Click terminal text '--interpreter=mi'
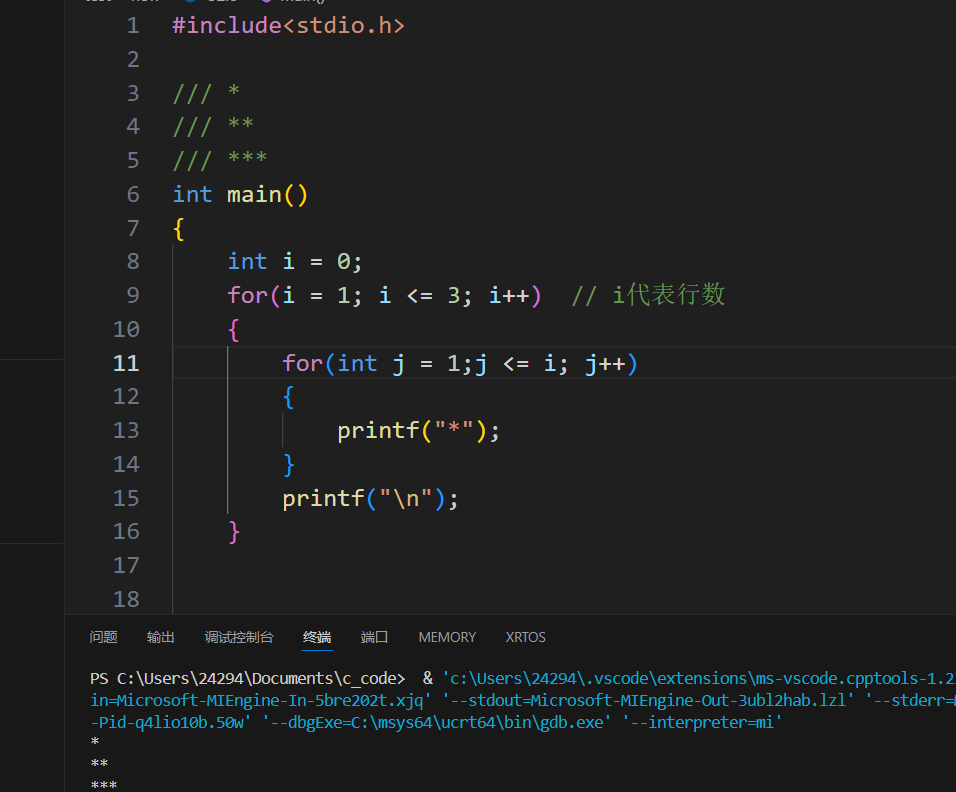The height and width of the screenshot is (792, 956). pos(702,722)
